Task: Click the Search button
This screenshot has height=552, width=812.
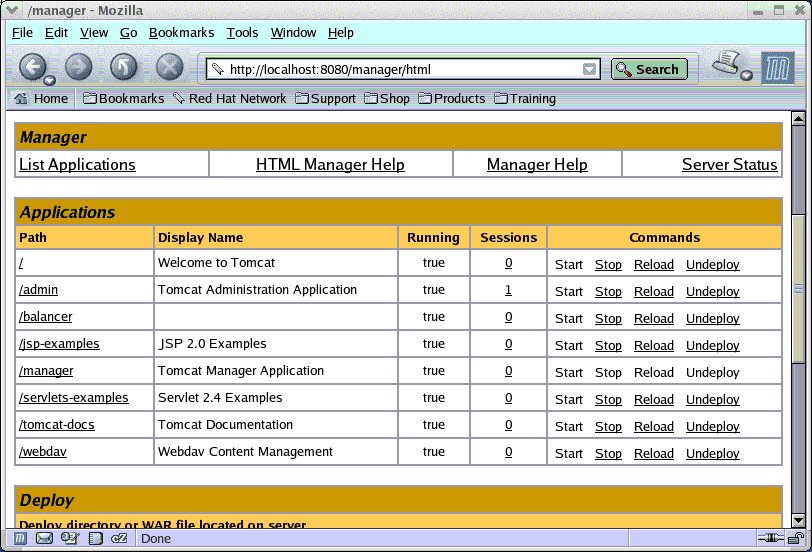Action: point(649,69)
